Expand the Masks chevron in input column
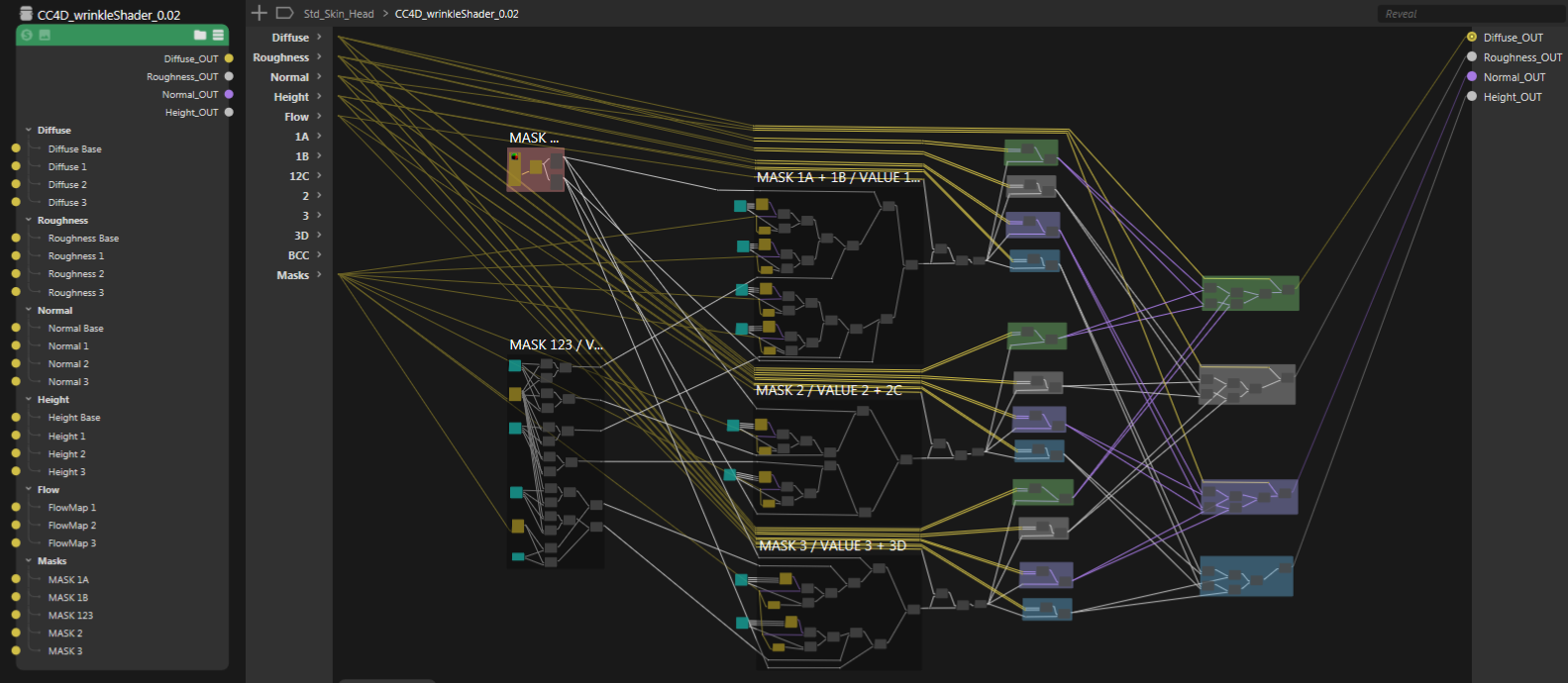This screenshot has width=1568, height=683. tap(319, 274)
